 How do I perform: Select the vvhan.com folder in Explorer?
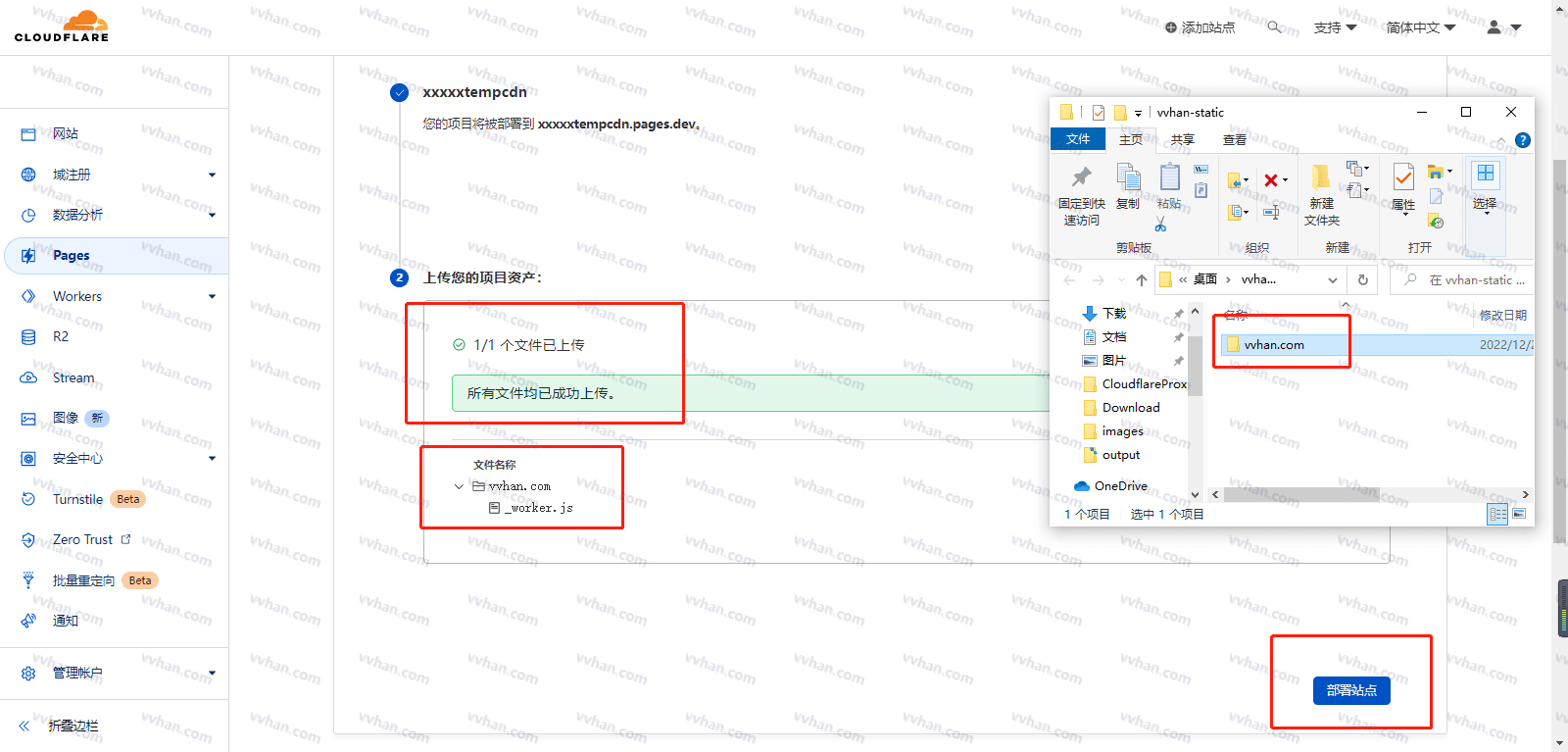coord(1274,344)
